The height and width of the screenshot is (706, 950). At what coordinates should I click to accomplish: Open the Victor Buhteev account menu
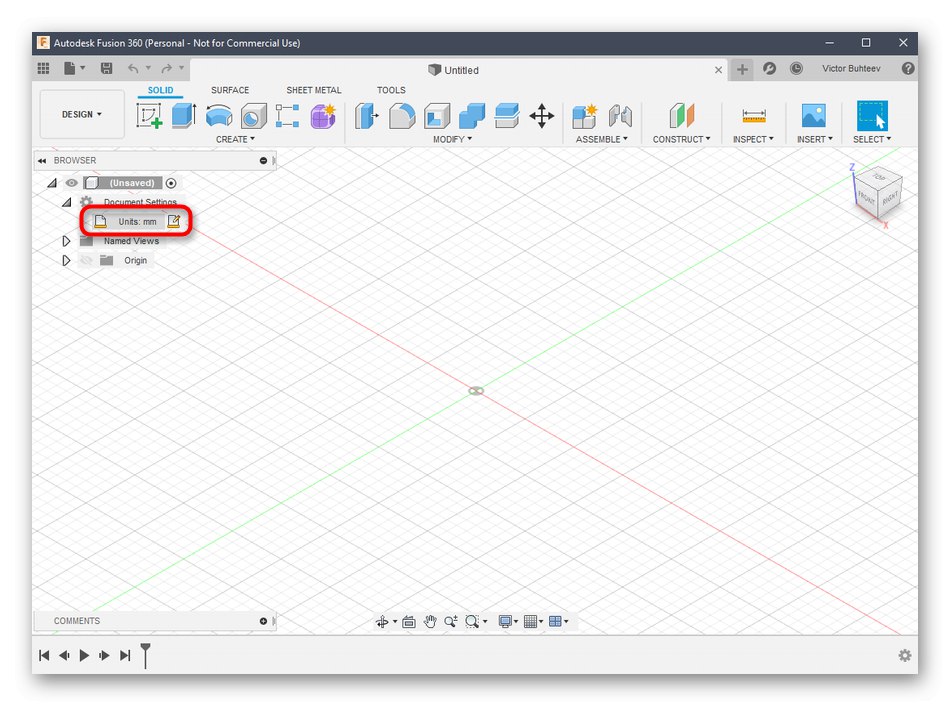[x=851, y=68]
